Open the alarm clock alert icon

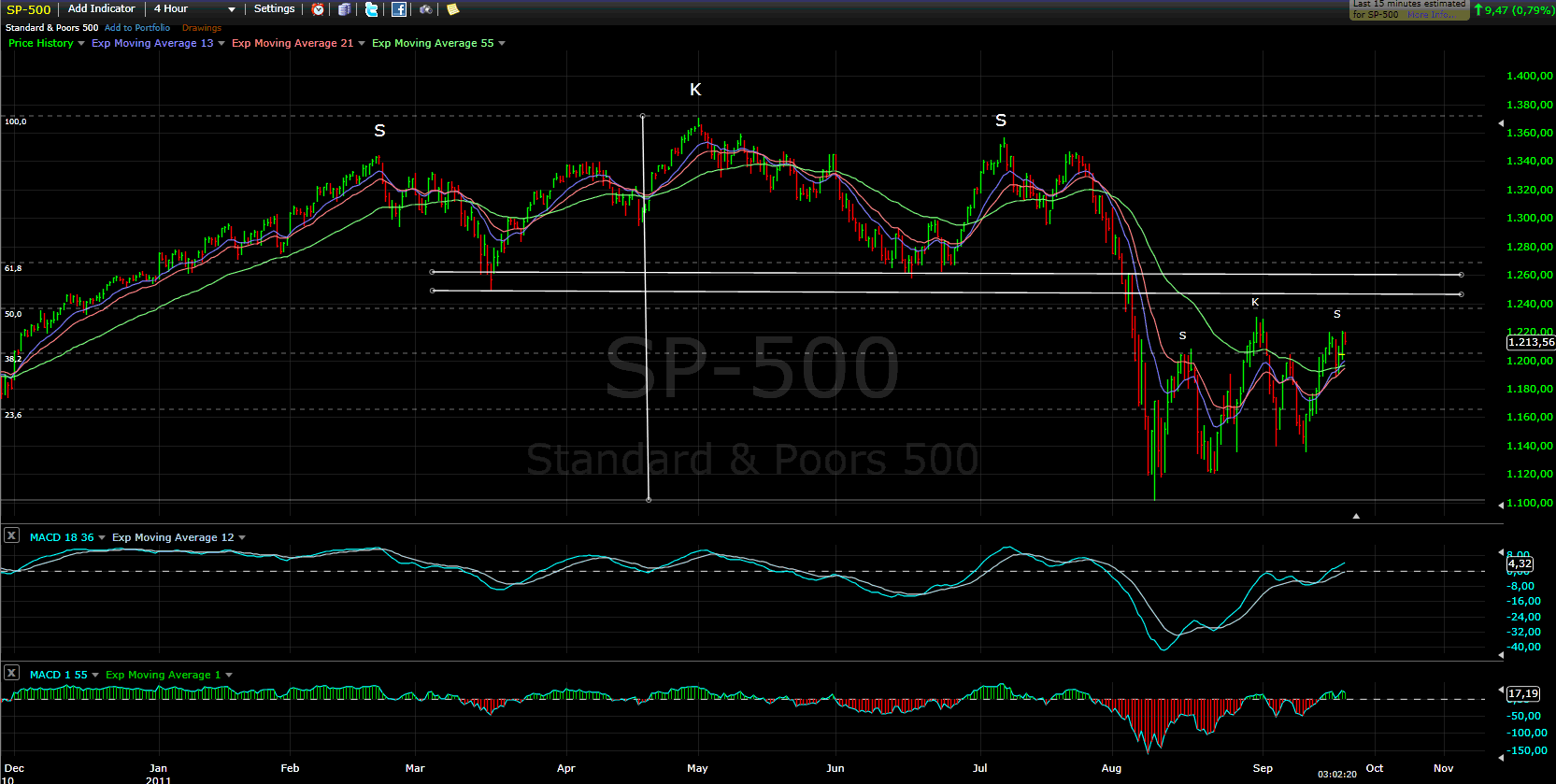click(319, 9)
